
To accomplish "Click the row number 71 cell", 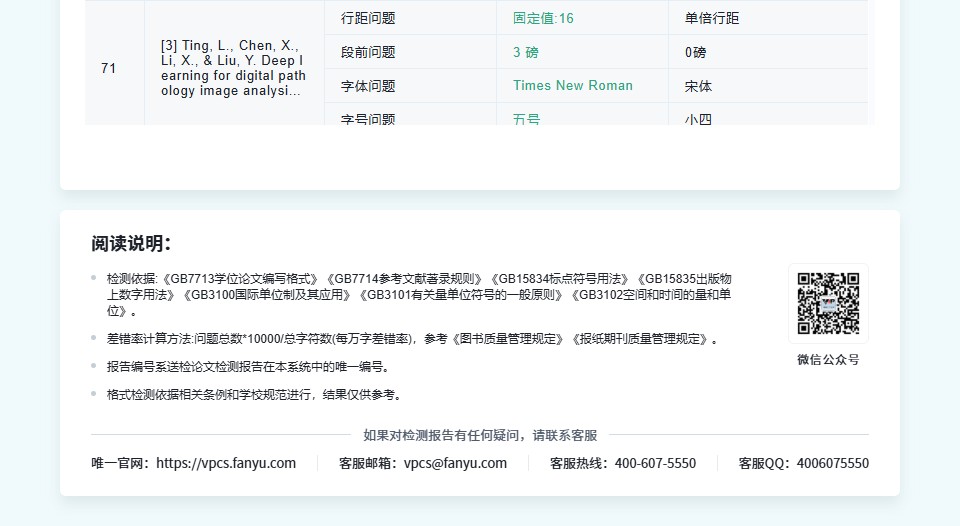I will [109, 68].
